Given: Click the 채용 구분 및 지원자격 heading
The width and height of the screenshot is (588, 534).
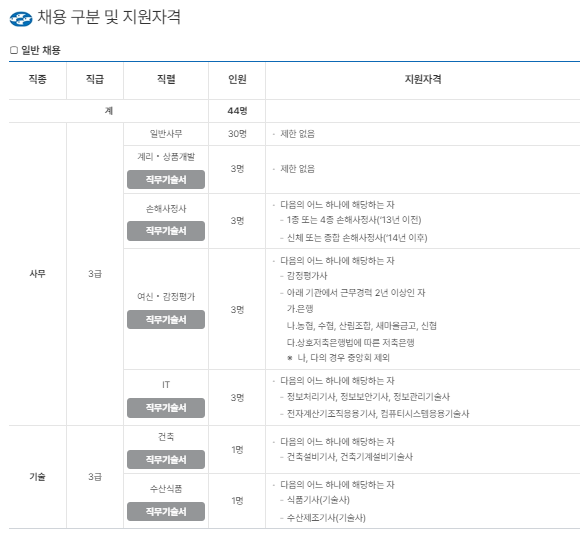Looking at the screenshot, I should tap(109, 17).
